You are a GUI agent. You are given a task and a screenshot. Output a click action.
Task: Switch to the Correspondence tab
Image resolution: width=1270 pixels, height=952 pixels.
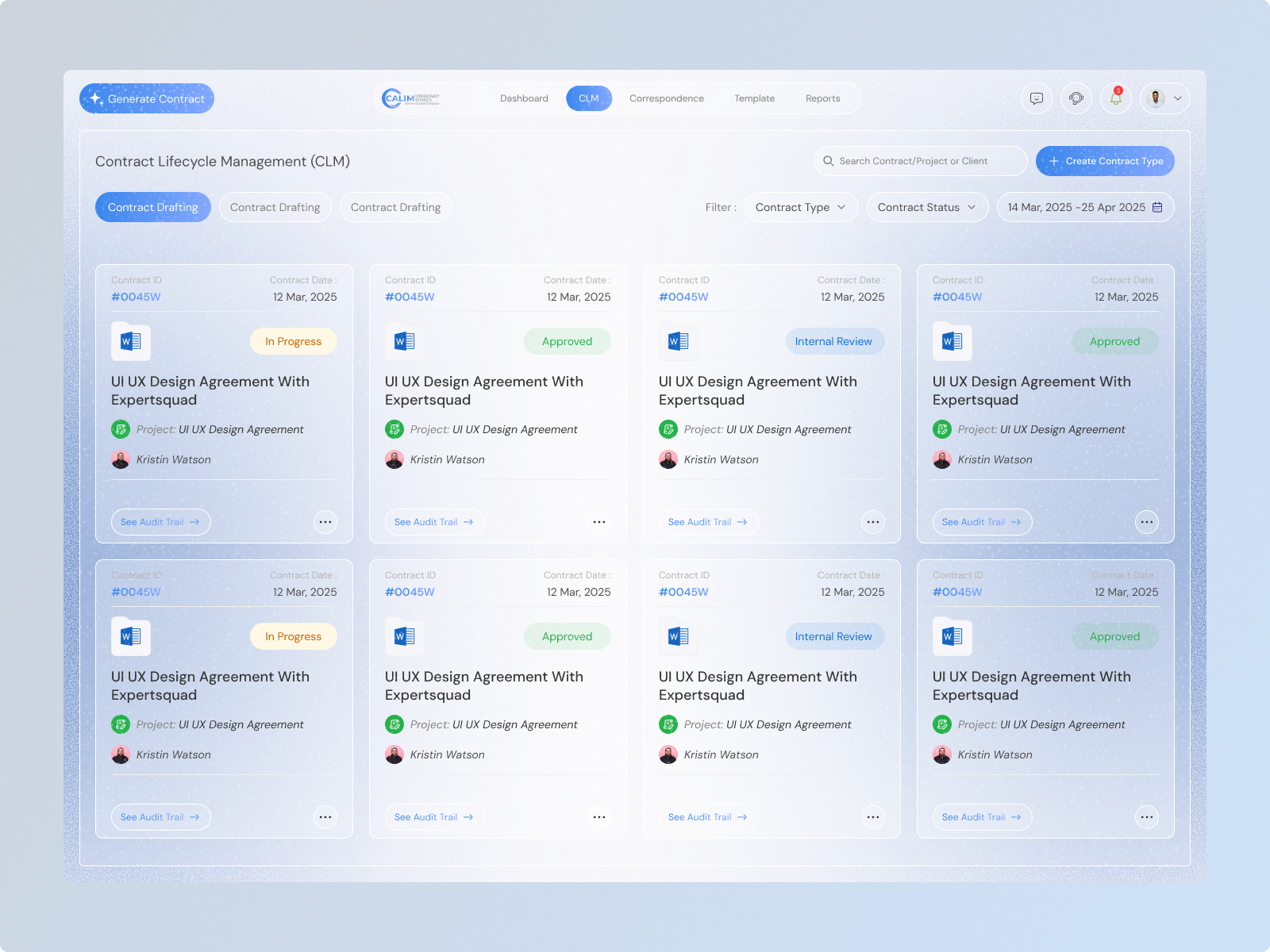666,98
